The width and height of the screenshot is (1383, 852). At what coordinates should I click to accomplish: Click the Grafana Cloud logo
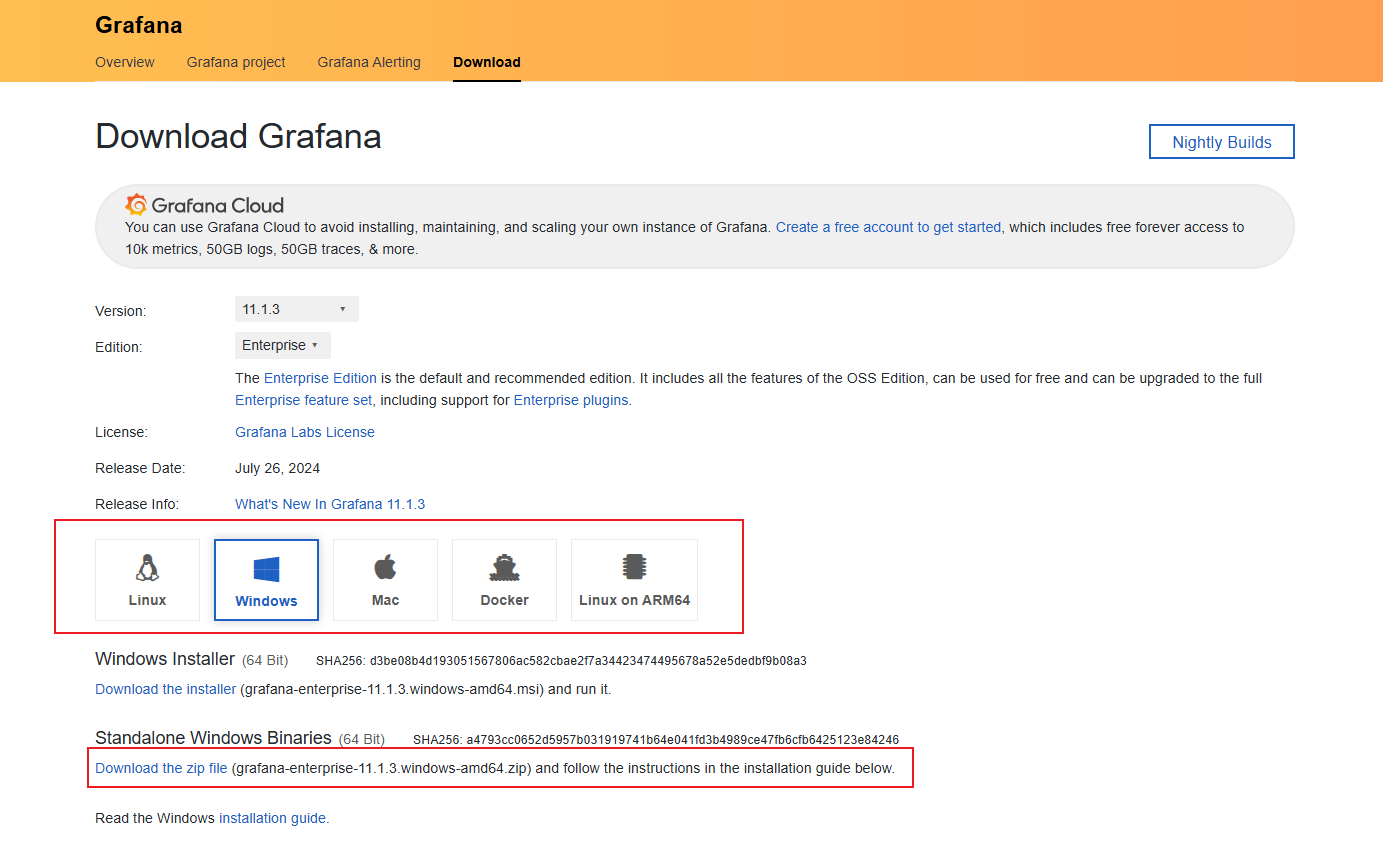[205, 205]
